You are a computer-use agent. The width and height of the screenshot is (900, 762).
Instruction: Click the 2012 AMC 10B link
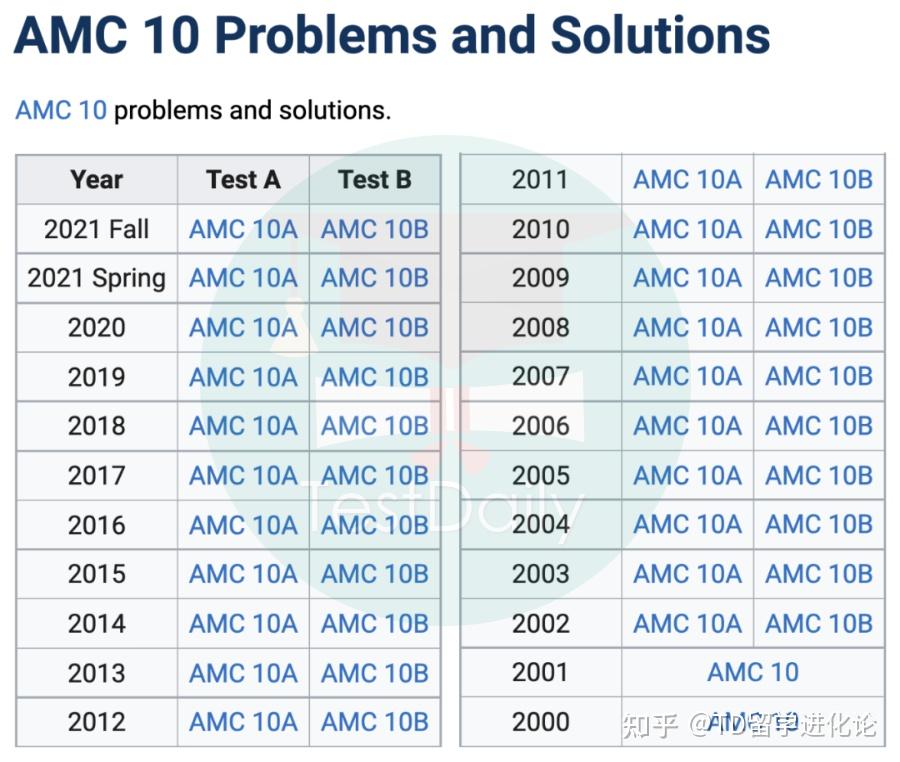coord(375,722)
